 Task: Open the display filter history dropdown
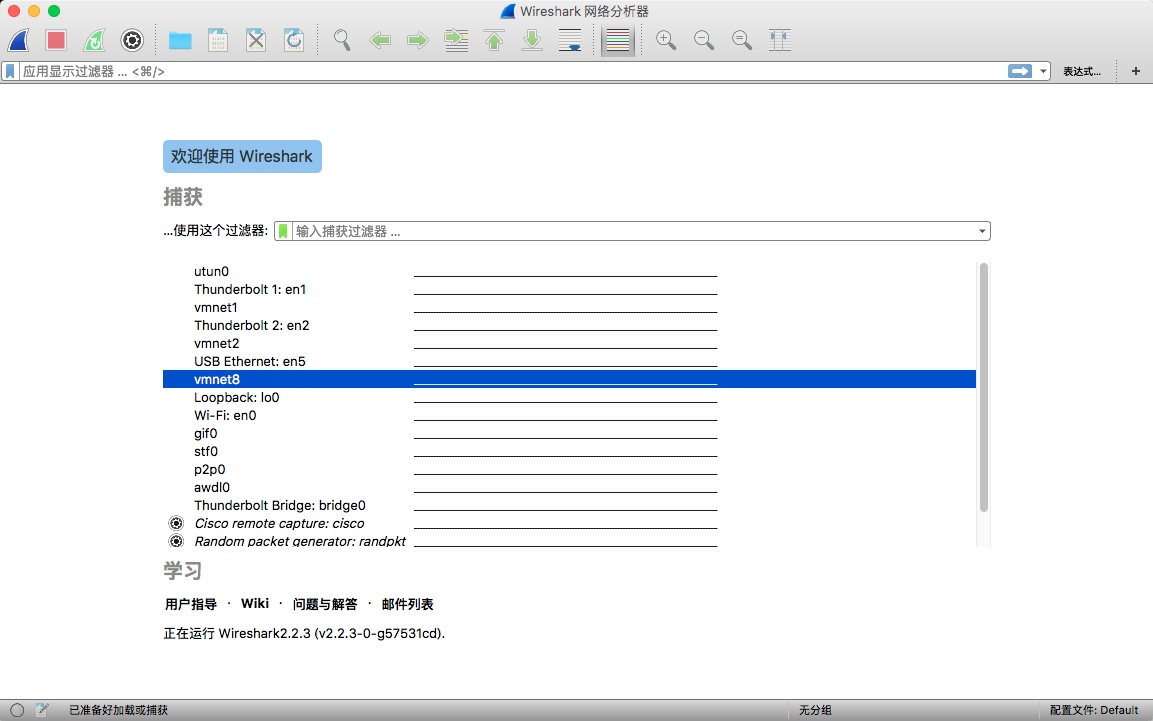click(x=1043, y=71)
